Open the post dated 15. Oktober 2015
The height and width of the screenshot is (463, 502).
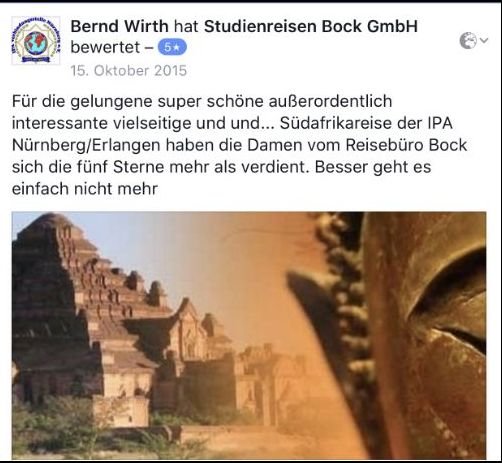click(x=129, y=71)
